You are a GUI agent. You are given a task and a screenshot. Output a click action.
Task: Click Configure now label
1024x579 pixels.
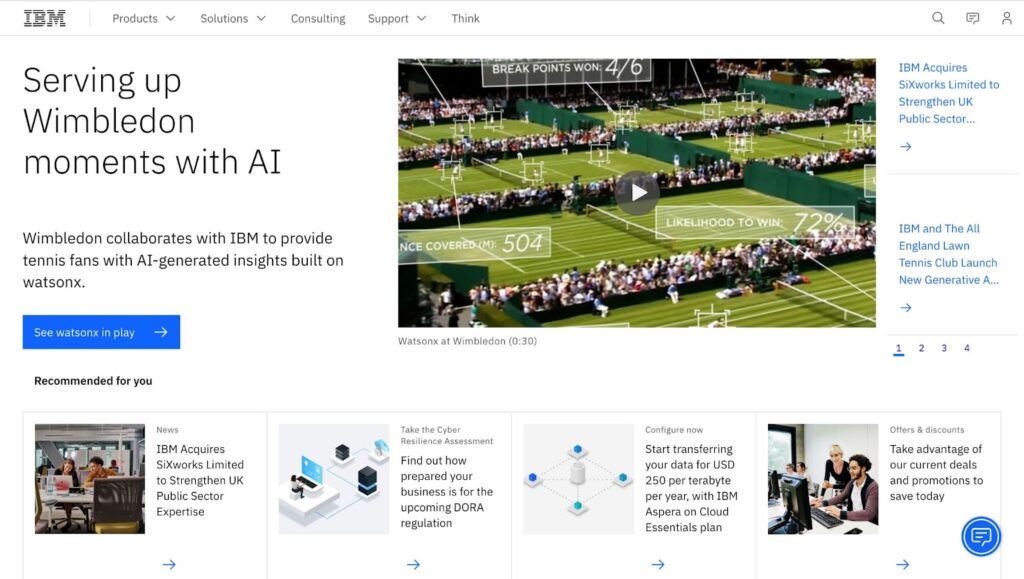pos(674,430)
